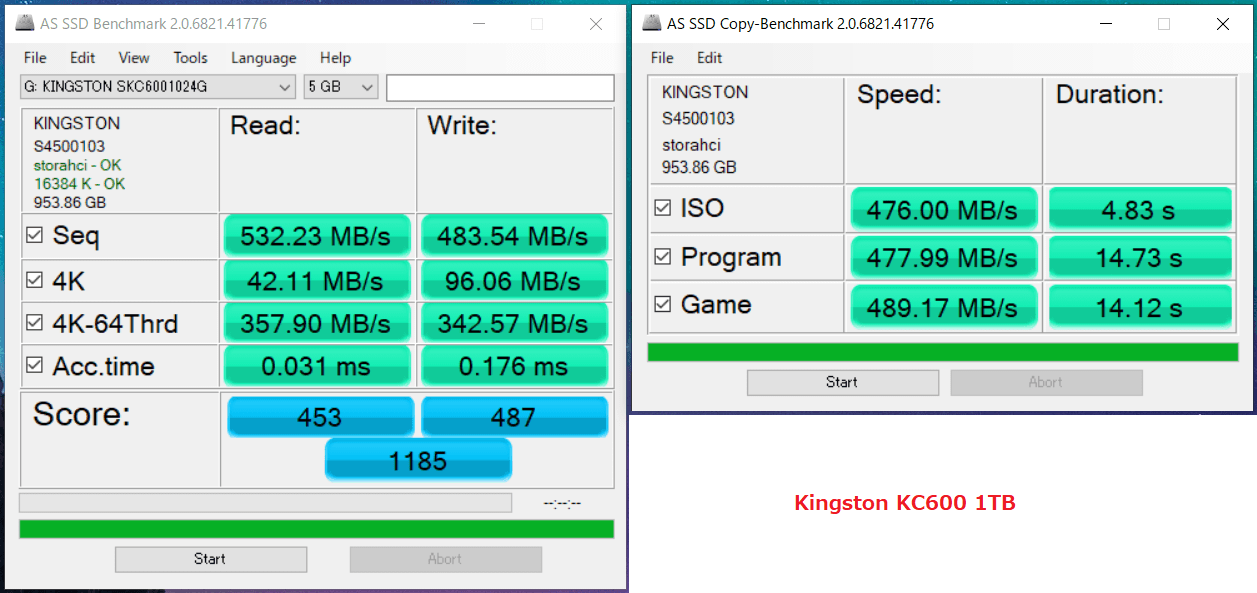Screen dimensions: 1257x593
Task: Uncheck the Seq test checkbox
Action: tap(35, 236)
